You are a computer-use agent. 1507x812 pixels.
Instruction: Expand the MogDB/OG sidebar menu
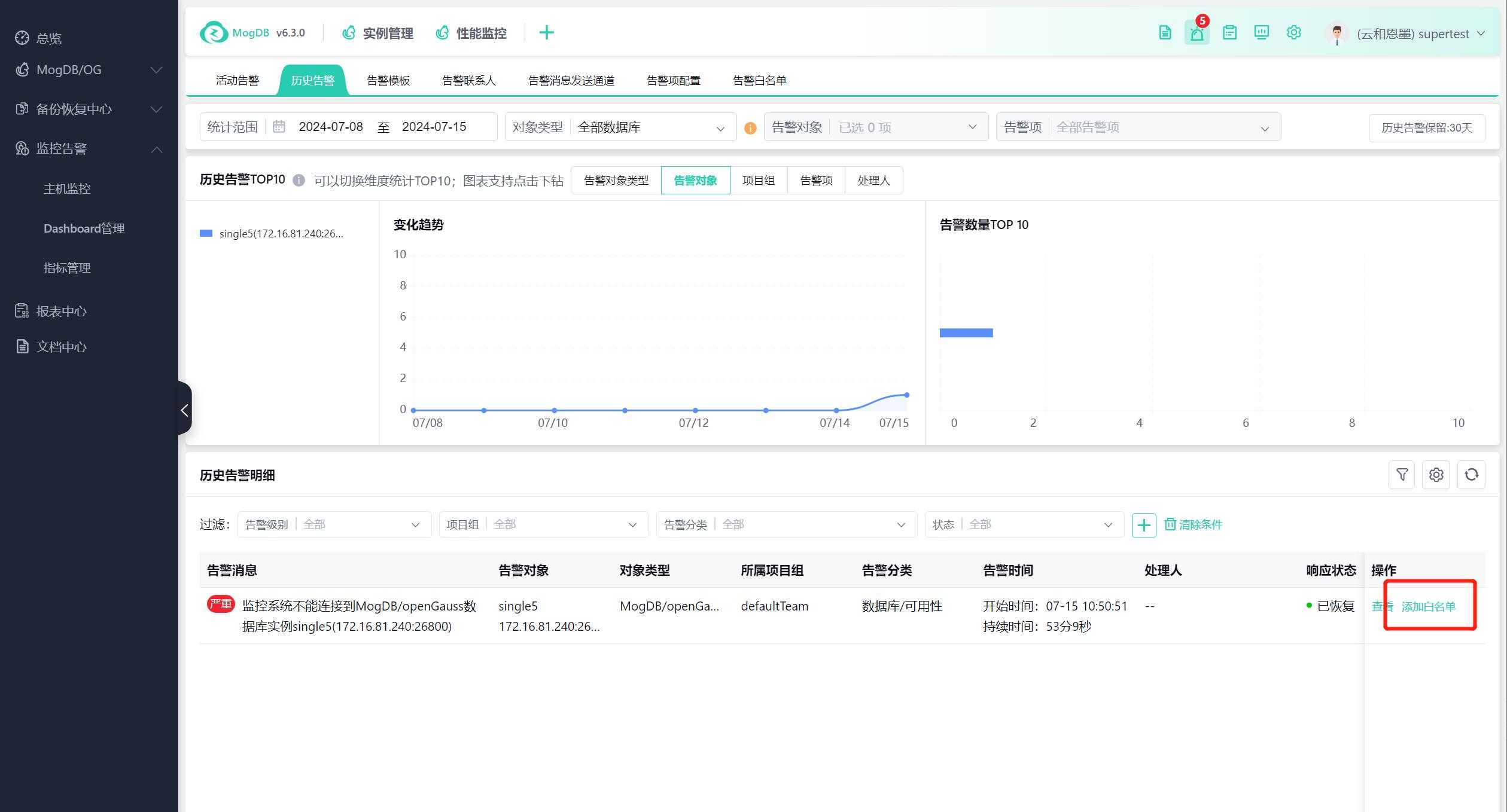coord(89,70)
